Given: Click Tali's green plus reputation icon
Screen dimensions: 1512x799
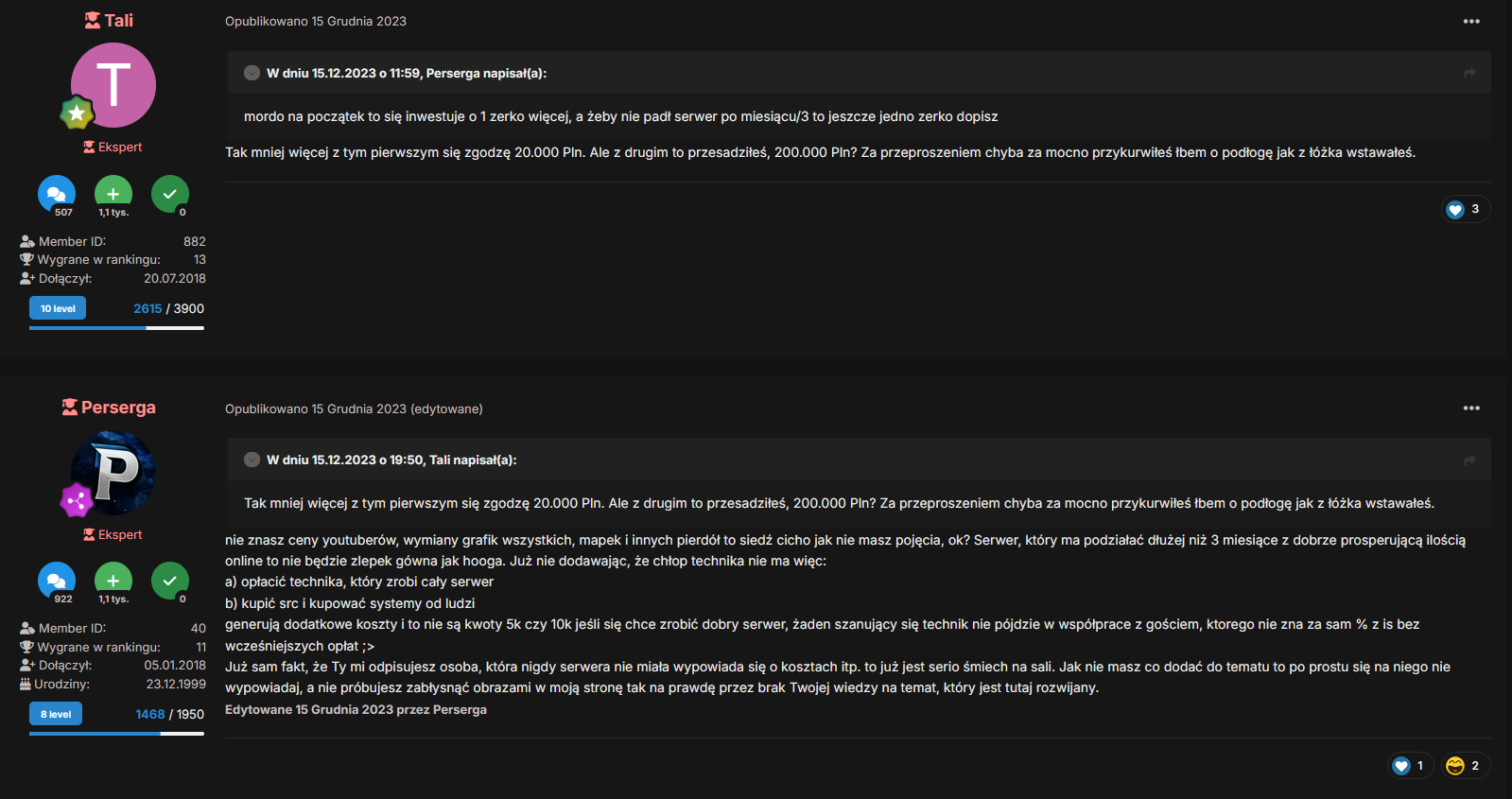Looking at the screenshot, I should pyautogui.click(x=113, y=194).
